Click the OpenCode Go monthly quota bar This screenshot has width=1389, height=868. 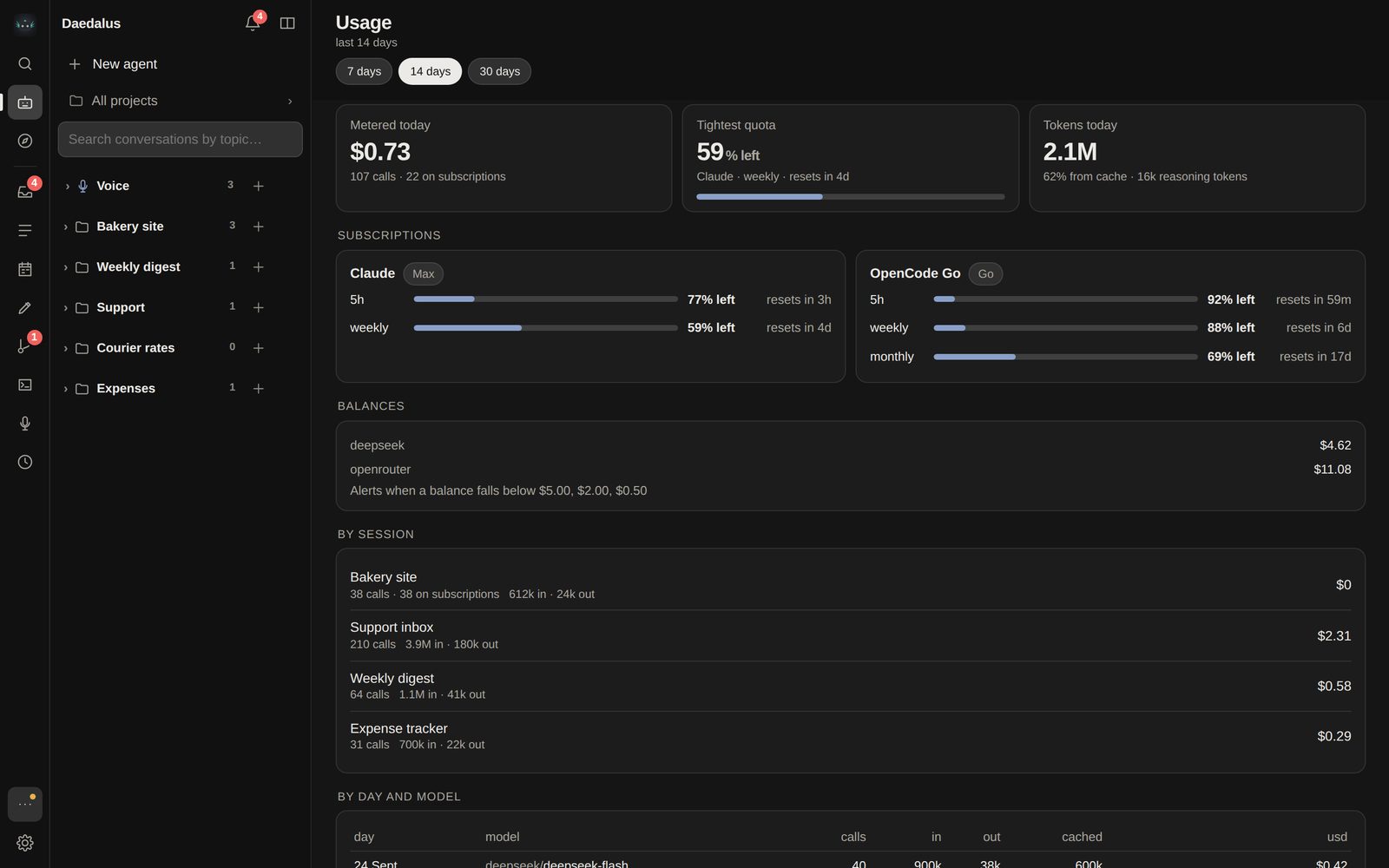coord(1065,357)
